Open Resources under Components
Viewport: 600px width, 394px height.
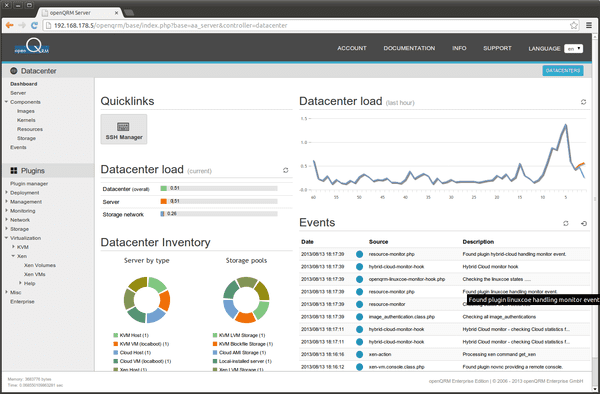(x=30, y=129)
